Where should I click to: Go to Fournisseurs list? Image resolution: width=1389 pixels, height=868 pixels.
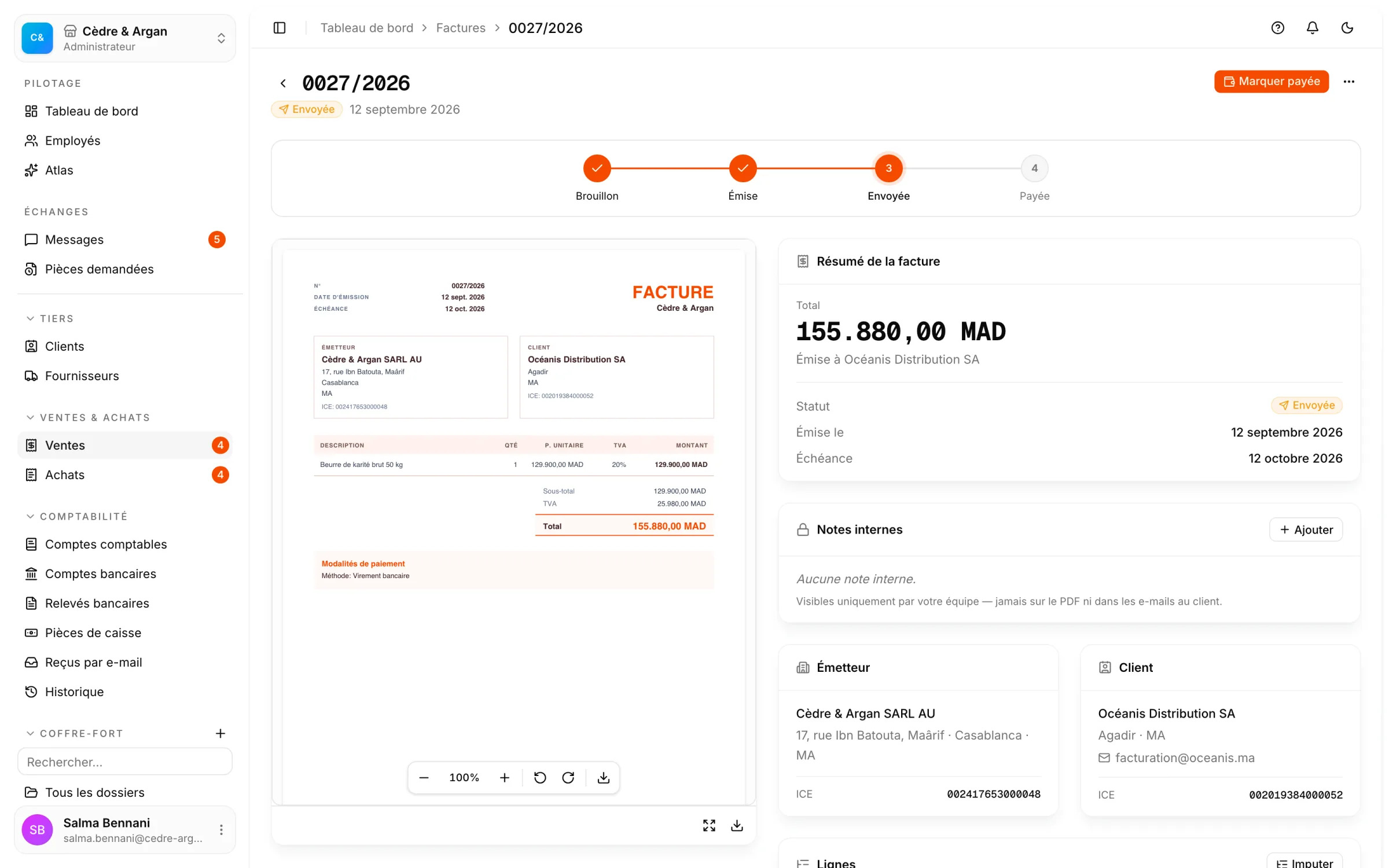(x=124, y=376)
